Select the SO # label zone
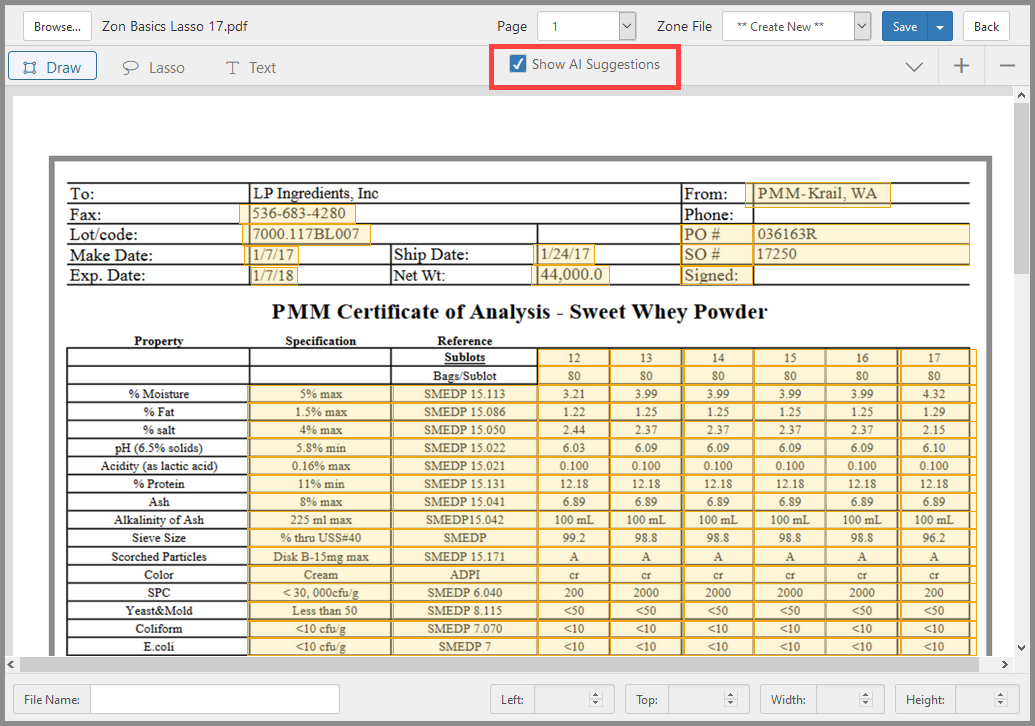This screenshot has height=726, width=1035. (x=717, y=255)
